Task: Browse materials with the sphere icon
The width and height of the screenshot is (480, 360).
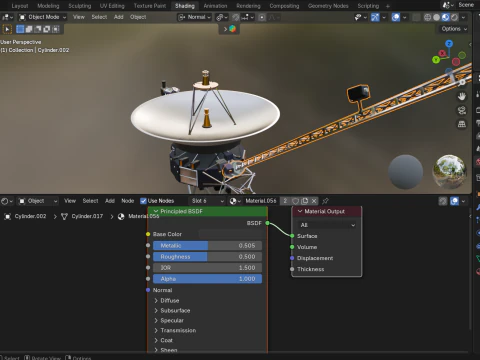Action: coord(235,201)
